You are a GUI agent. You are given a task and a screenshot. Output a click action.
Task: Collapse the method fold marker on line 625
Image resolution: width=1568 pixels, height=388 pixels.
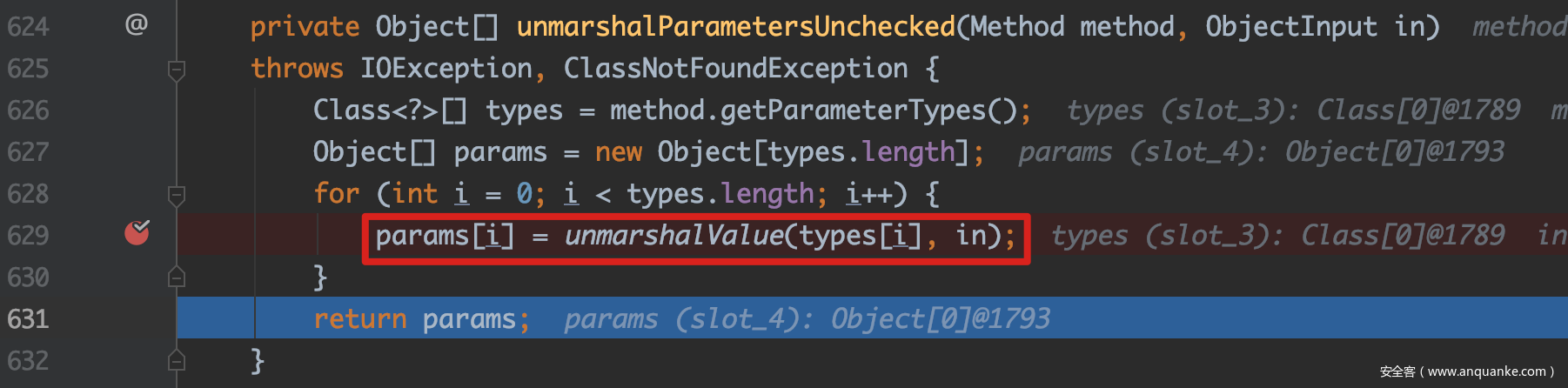click(x=177, y=69)
